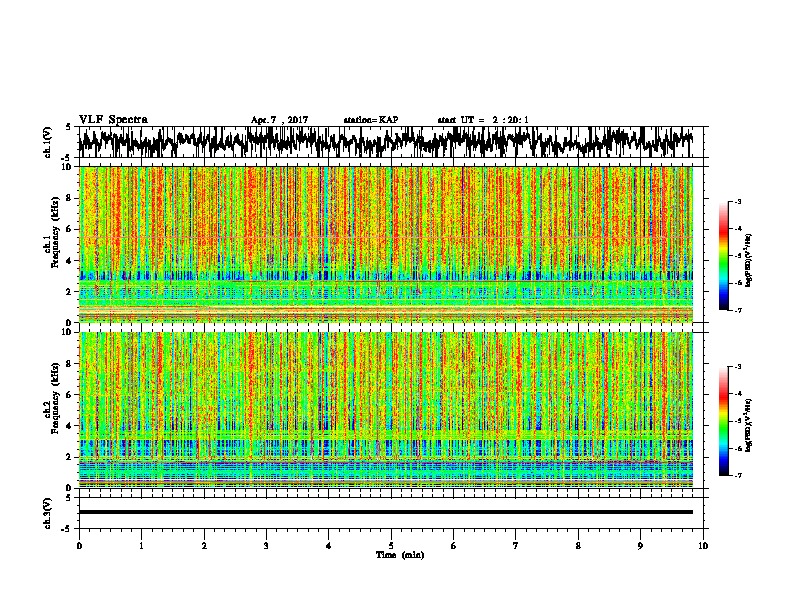Click time axis tick label "2"

tap(204, 545)
